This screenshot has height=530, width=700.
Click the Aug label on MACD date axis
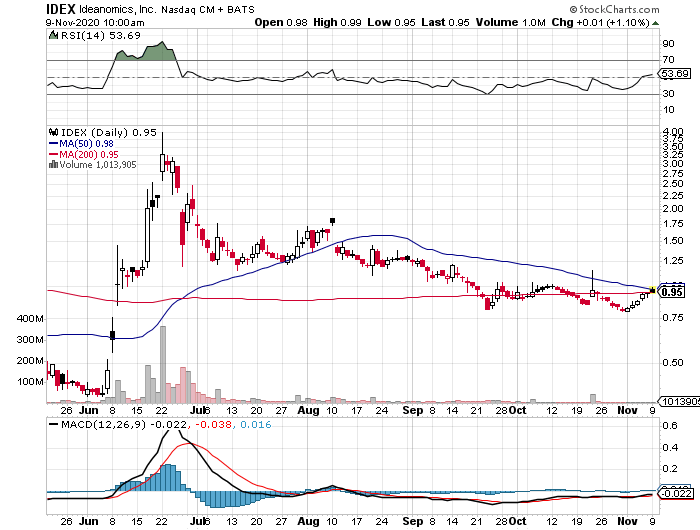pos(308,521)
